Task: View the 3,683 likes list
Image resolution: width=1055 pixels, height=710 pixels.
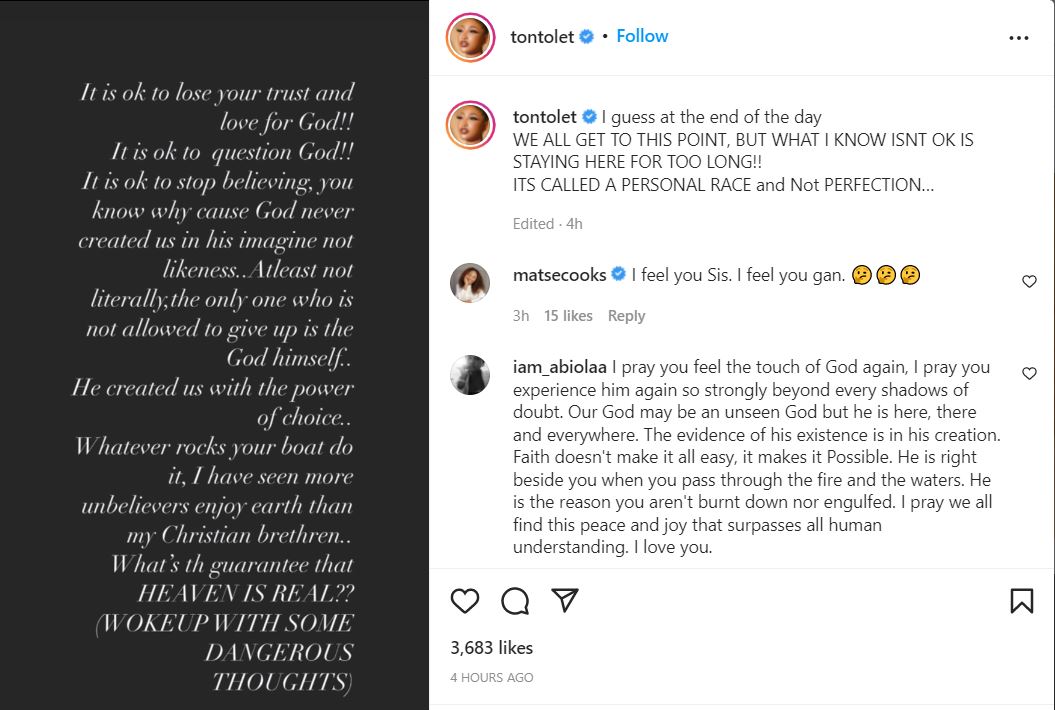Action: 491,648
